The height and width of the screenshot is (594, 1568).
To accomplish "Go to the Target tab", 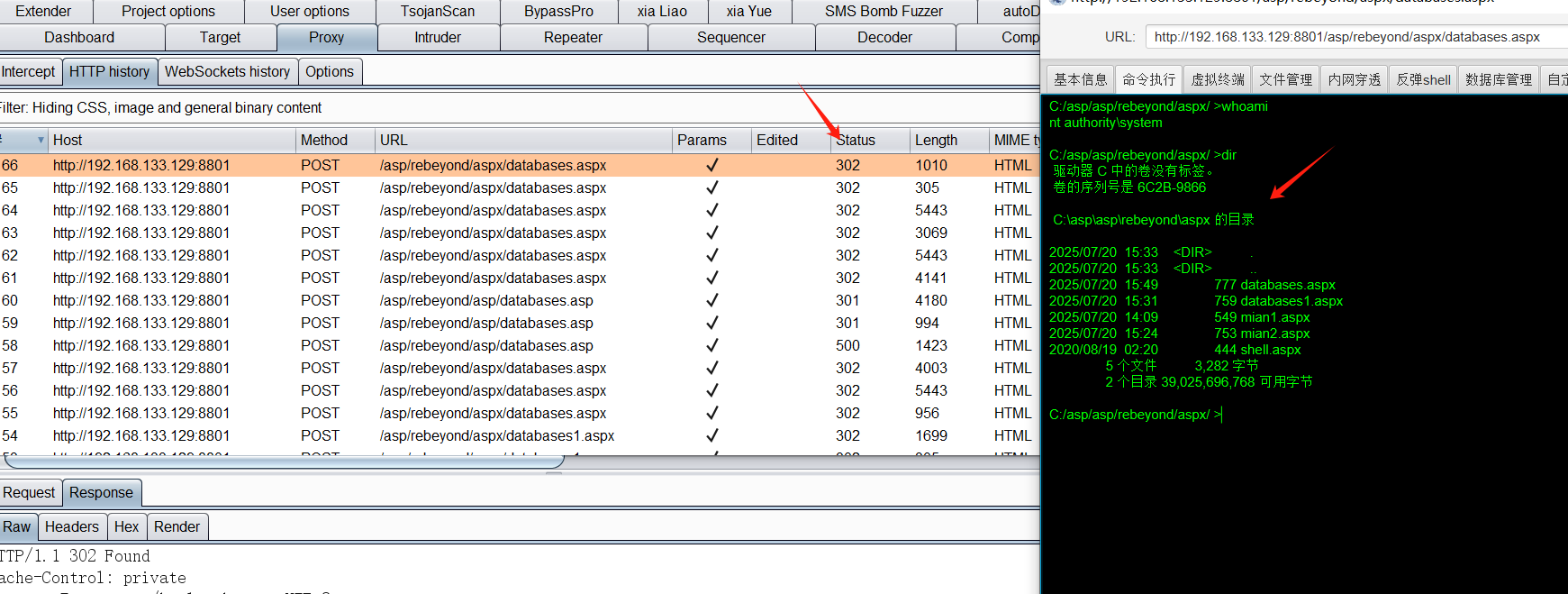I will point(220,37).
